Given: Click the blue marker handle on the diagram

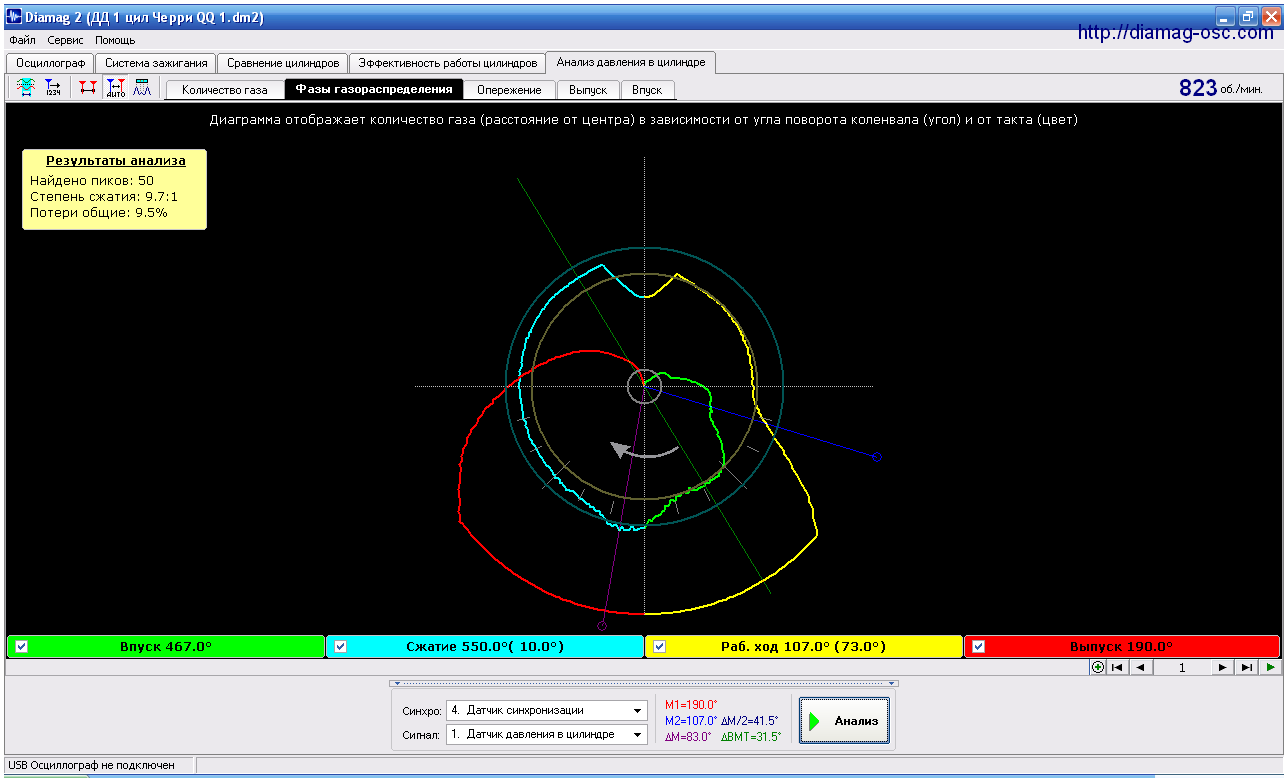Looking at the screenshot, I should pos(877,457).
